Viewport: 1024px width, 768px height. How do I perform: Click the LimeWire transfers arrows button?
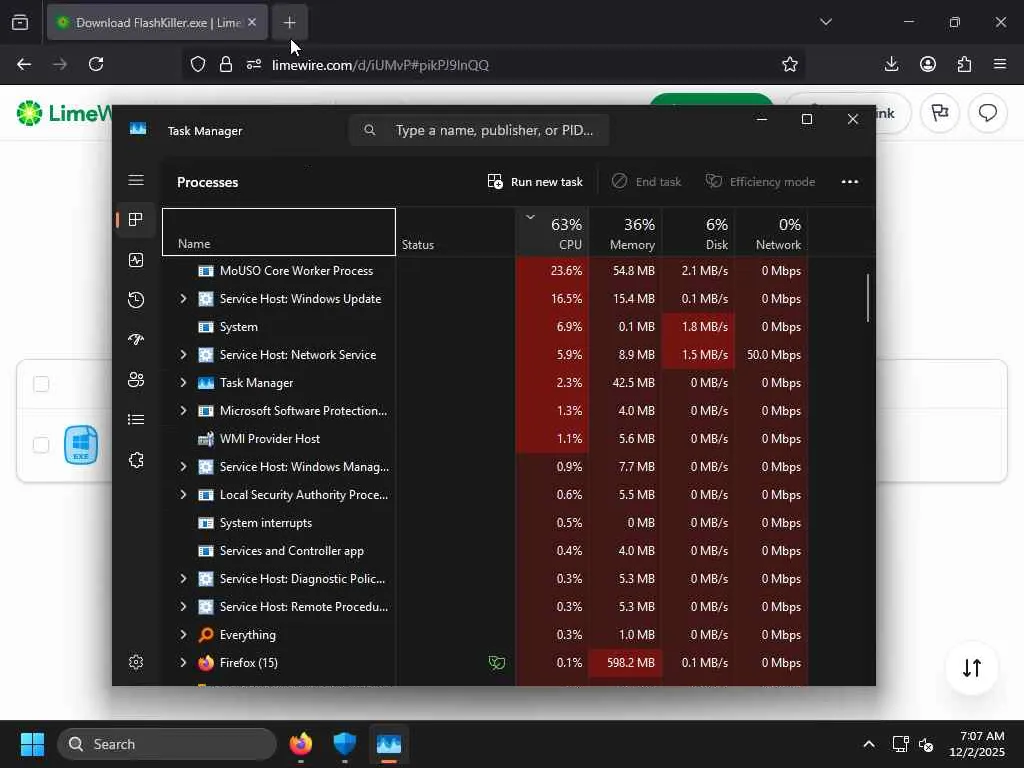pyautogui.click(x=972, y=668)
